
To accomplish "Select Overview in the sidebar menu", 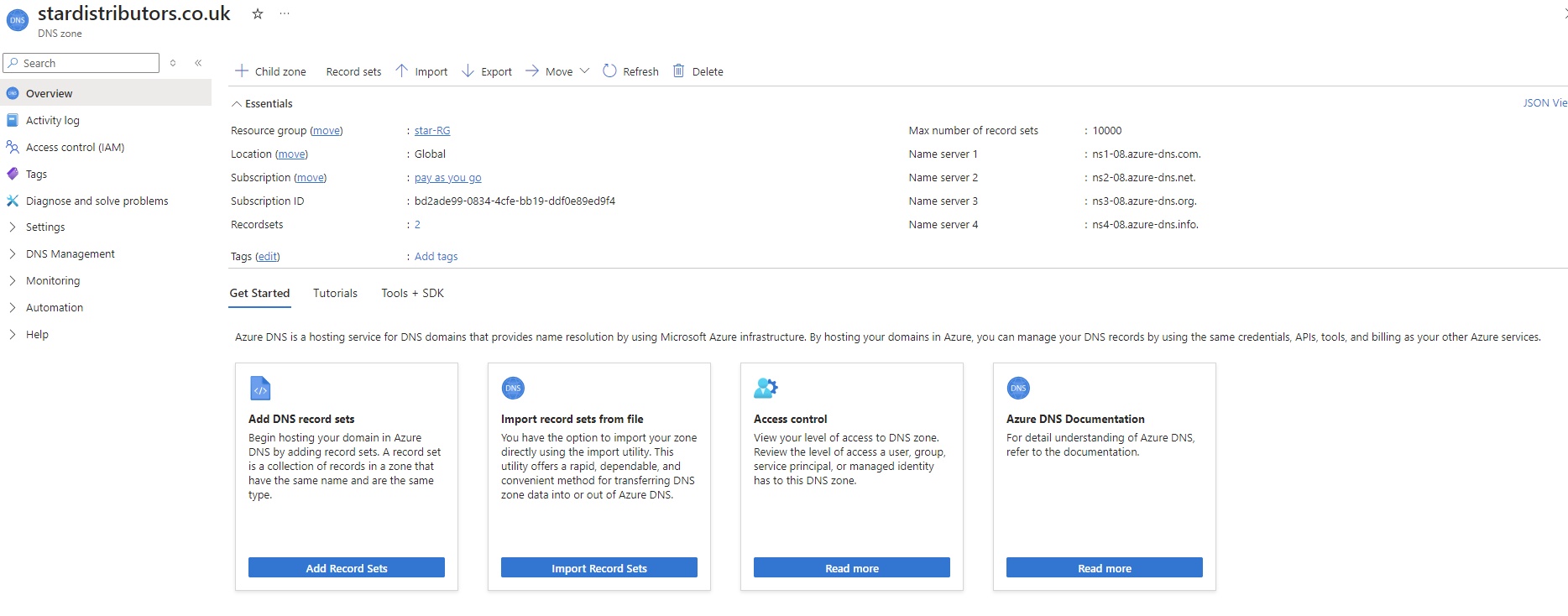I will pyautogui.click(x=106, y=93).
